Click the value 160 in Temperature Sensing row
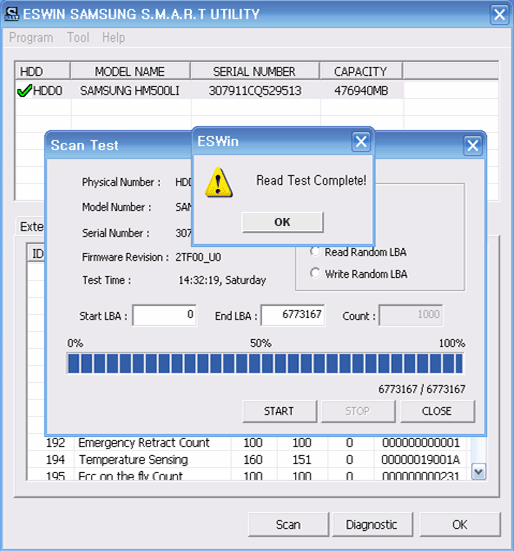Image resolution: width=514 pixels, height=551 pixels. pyautogui.click(x=253, y=460)
